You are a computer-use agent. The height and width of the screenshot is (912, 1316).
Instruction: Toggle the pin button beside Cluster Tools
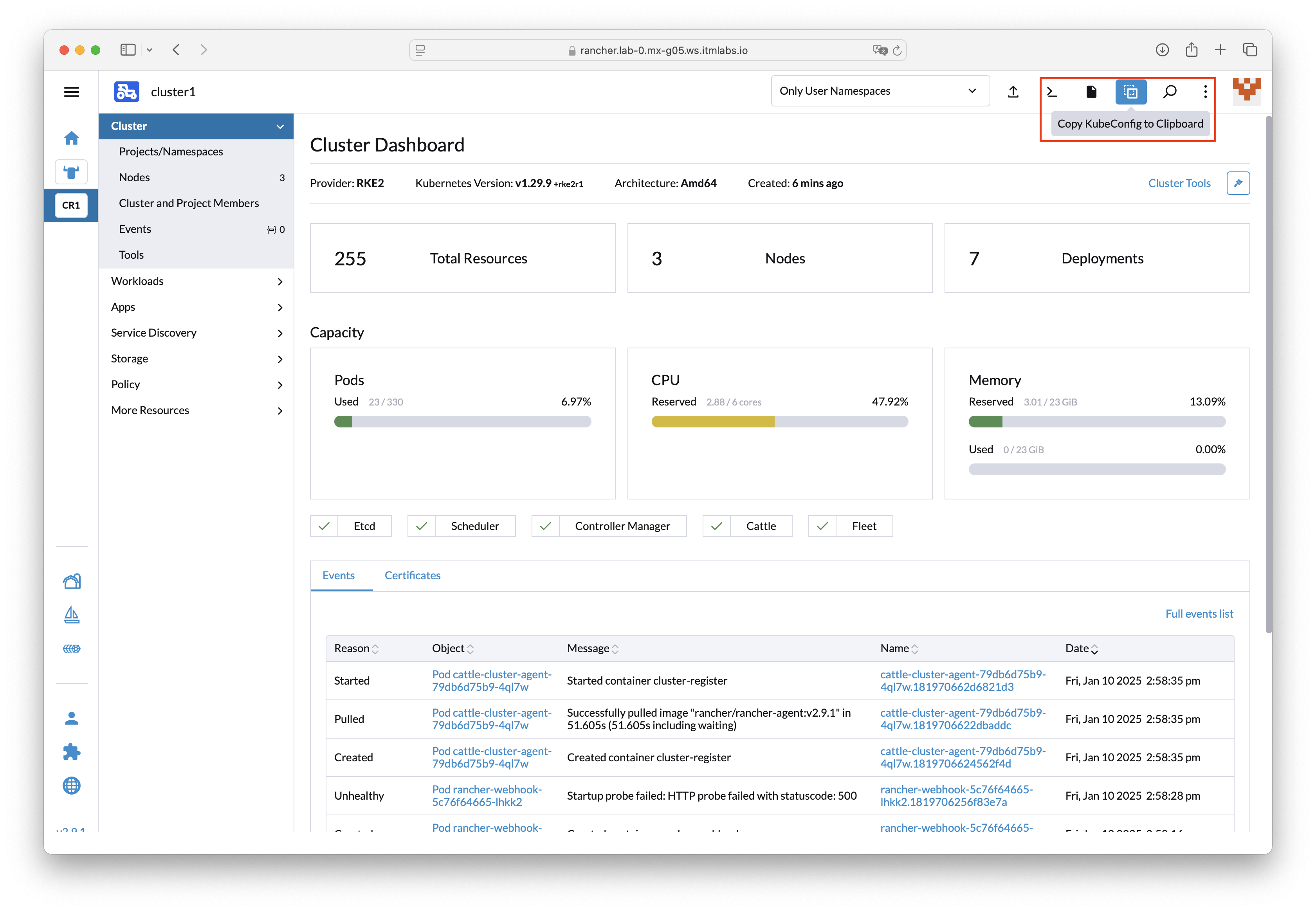pos(1238,183)
